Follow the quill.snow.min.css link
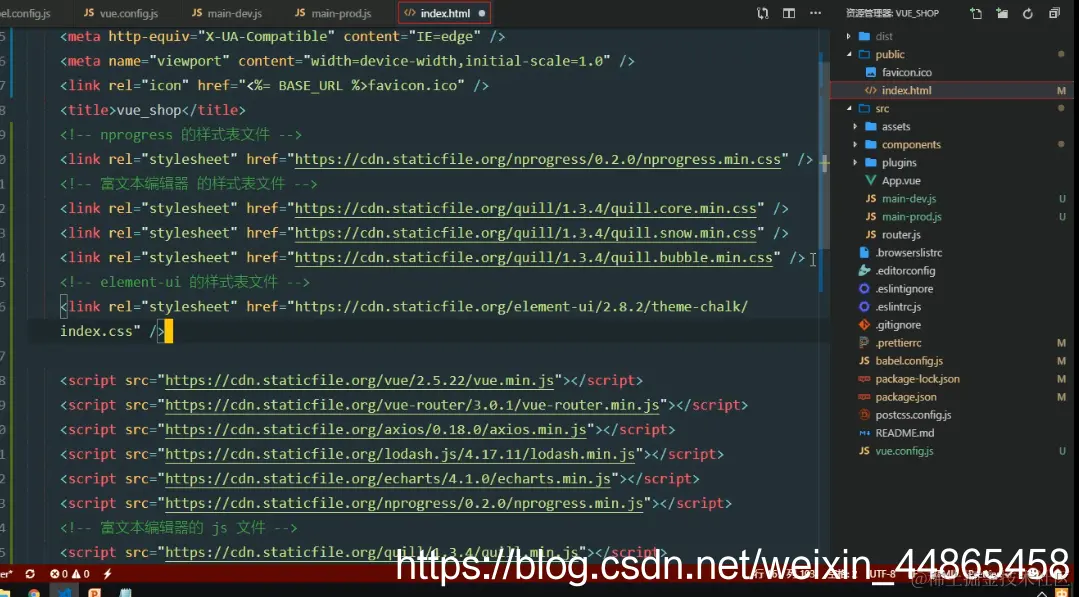The height and width of the screenshot is (597, 1079). [x=526, y=233]
